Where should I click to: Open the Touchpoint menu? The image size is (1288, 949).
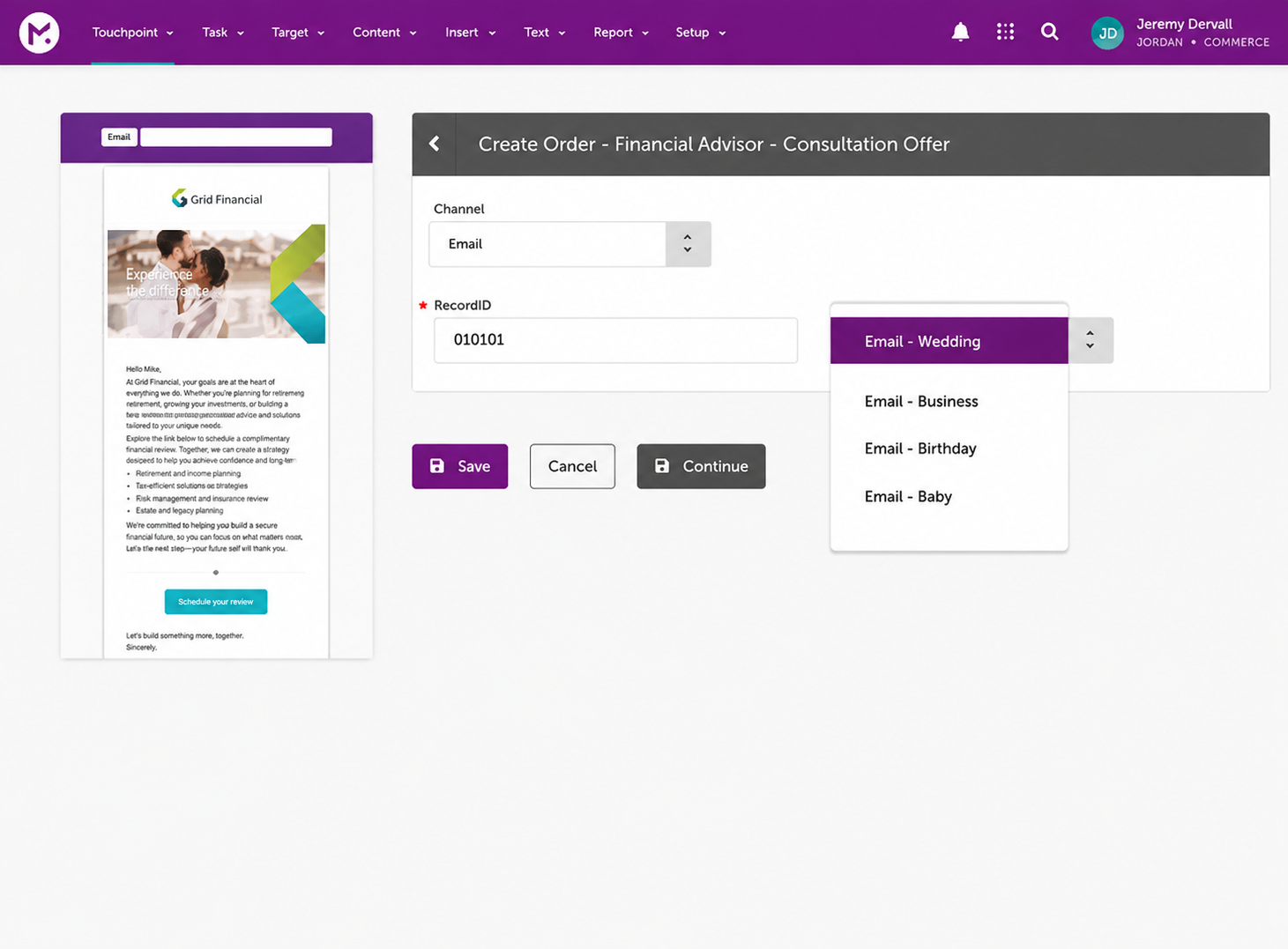point(133,33)
